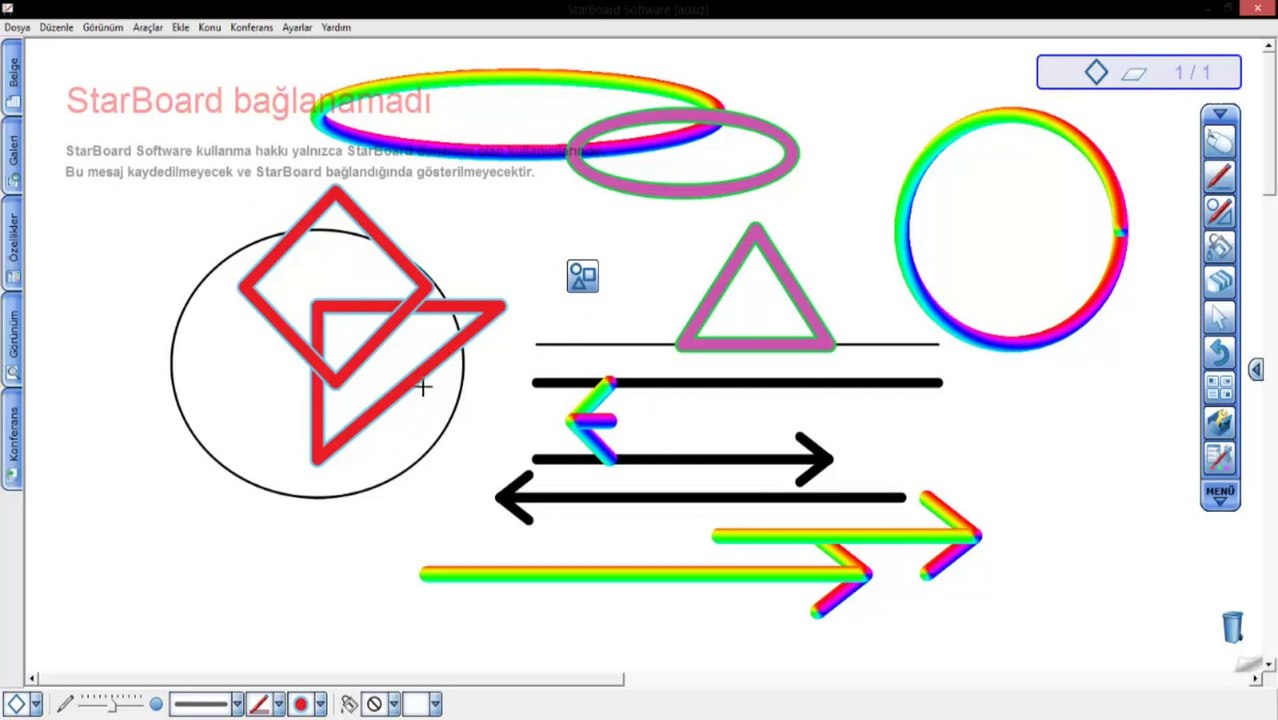Open the Araçlar menu
Screen dimensions: 1278x720
[148, 28]
